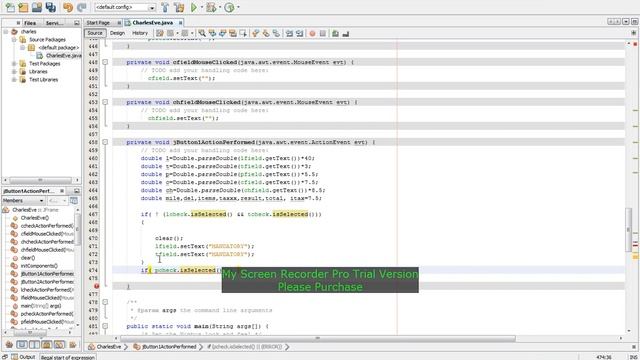
Task: Click the Next Bookmark icon
Action: (x=266, y=33)
